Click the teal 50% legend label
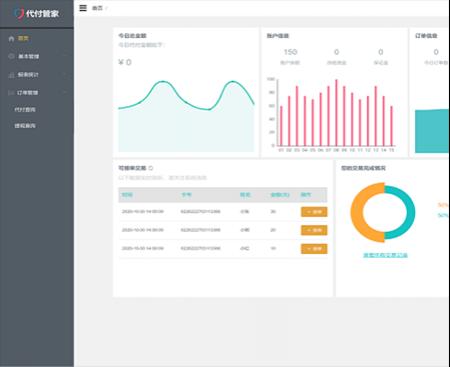 click(443, 216)
